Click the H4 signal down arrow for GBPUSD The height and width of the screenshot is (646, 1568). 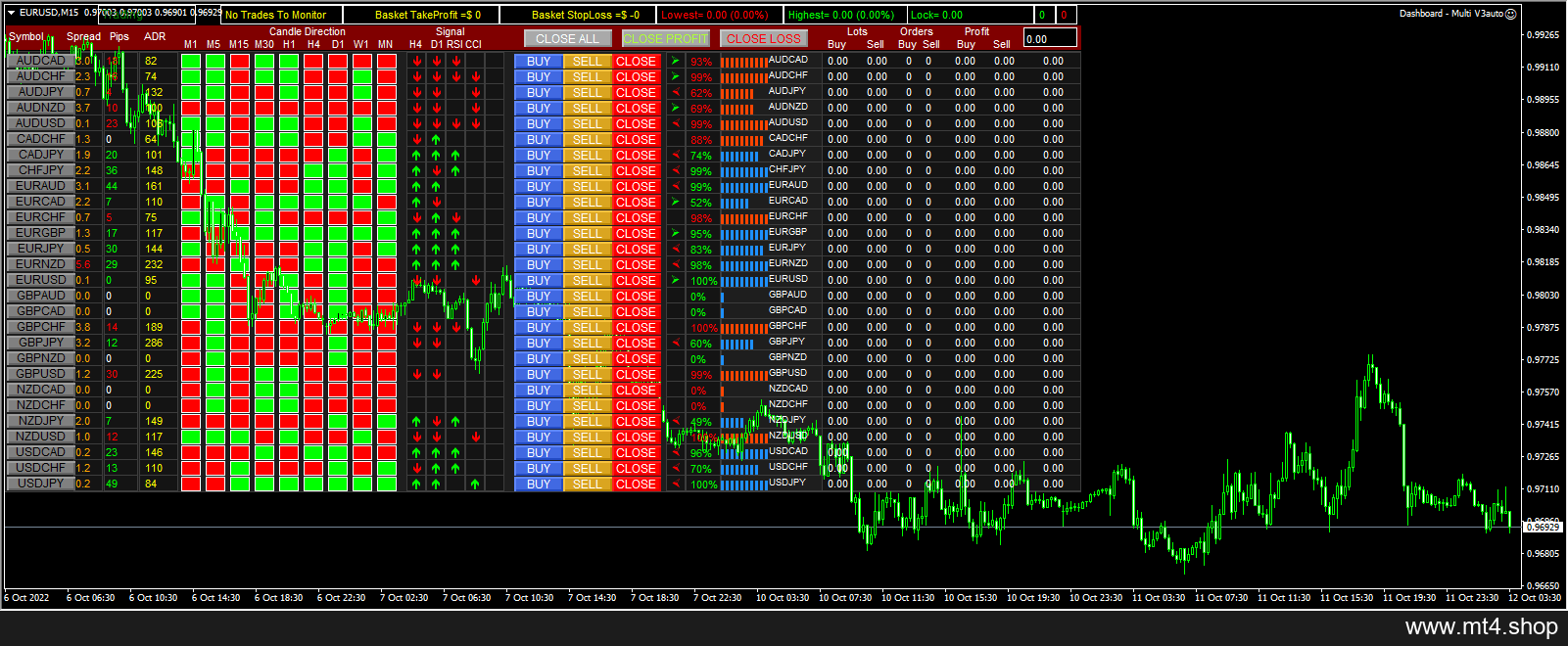(x=416, y=374)
